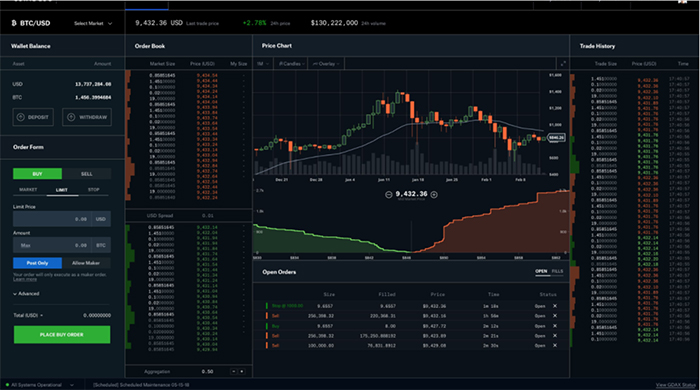This screenshot has height=390, width=700.
Task: Switch order form to Sell
Action: coord(87,174)
